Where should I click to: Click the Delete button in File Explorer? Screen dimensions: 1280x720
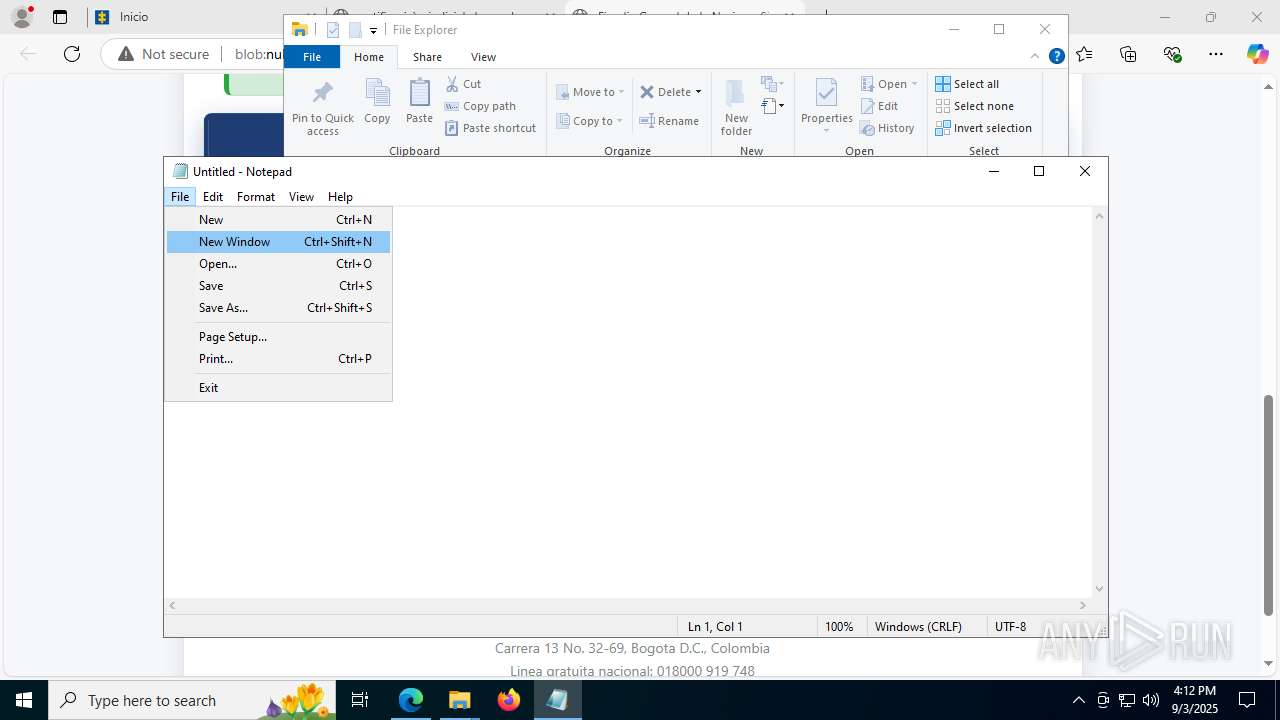[x=665, y=92]
